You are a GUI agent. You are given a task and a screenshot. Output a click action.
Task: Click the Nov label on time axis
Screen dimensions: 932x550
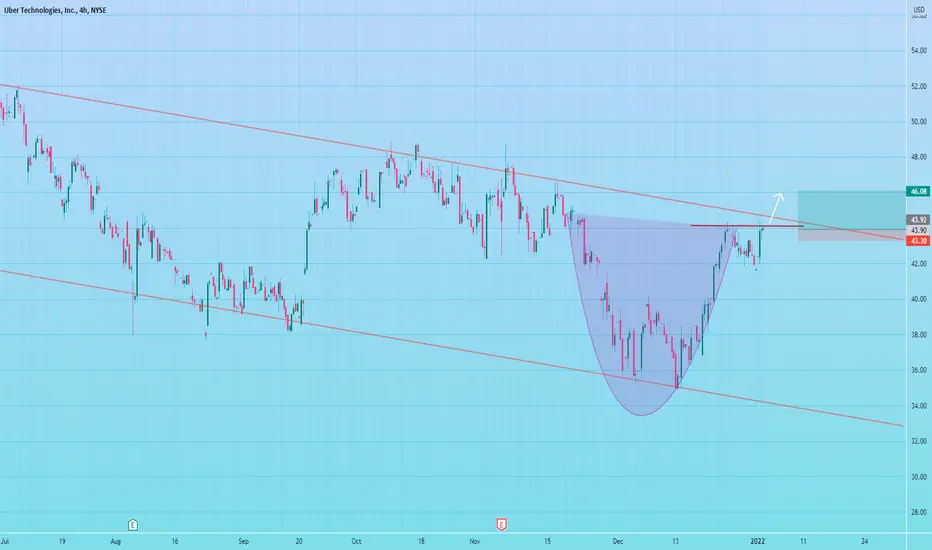474,542
